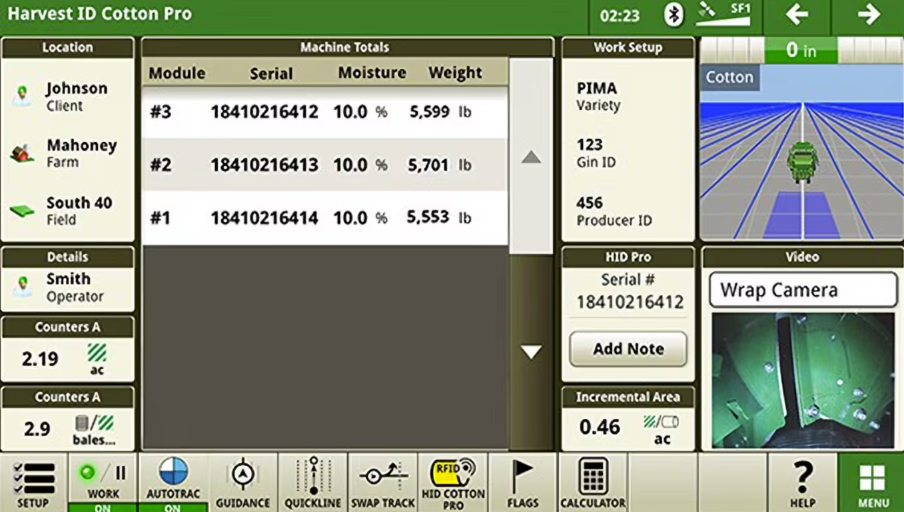Screen dimensions: 904x512
Task: Click serial 18410216414 in the table
Action: pos(264,218)
